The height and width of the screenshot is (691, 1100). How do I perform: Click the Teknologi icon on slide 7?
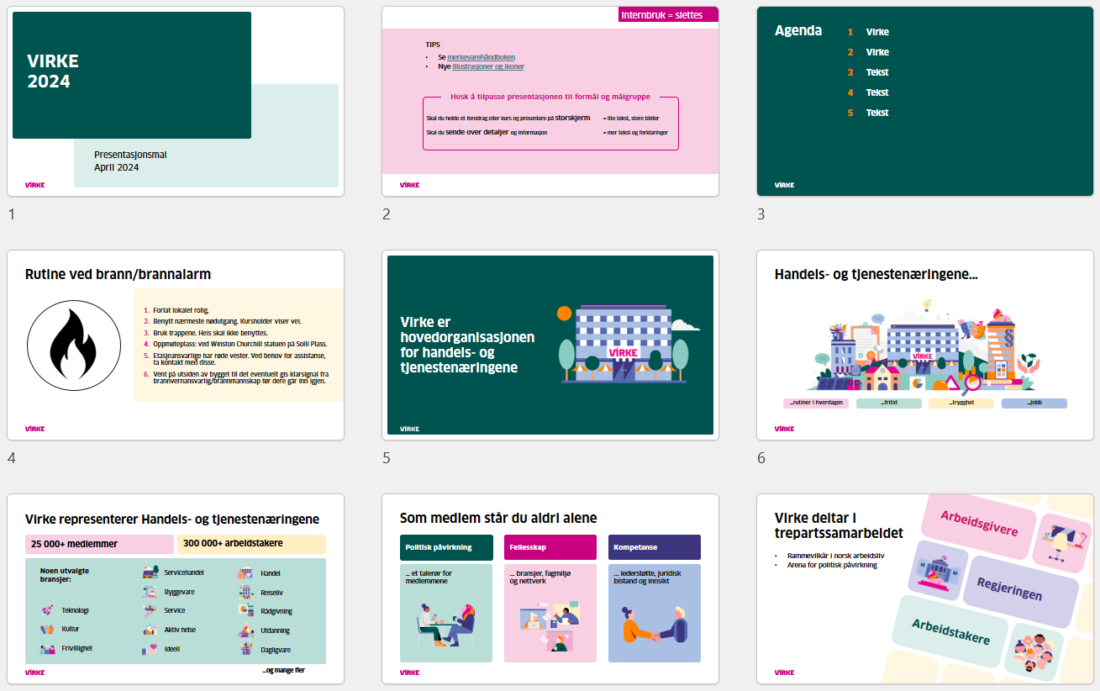tap(48, 610)
